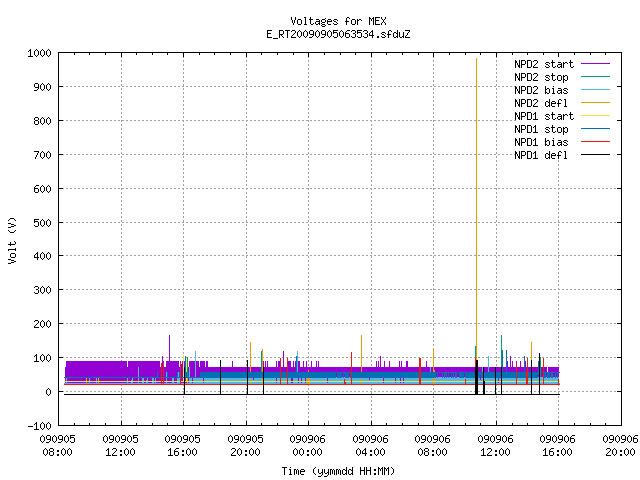Image resolution: width=640 pixels, height=480 pixels.
Task: Click the 700 y-axis tick label
Action: 42,155
